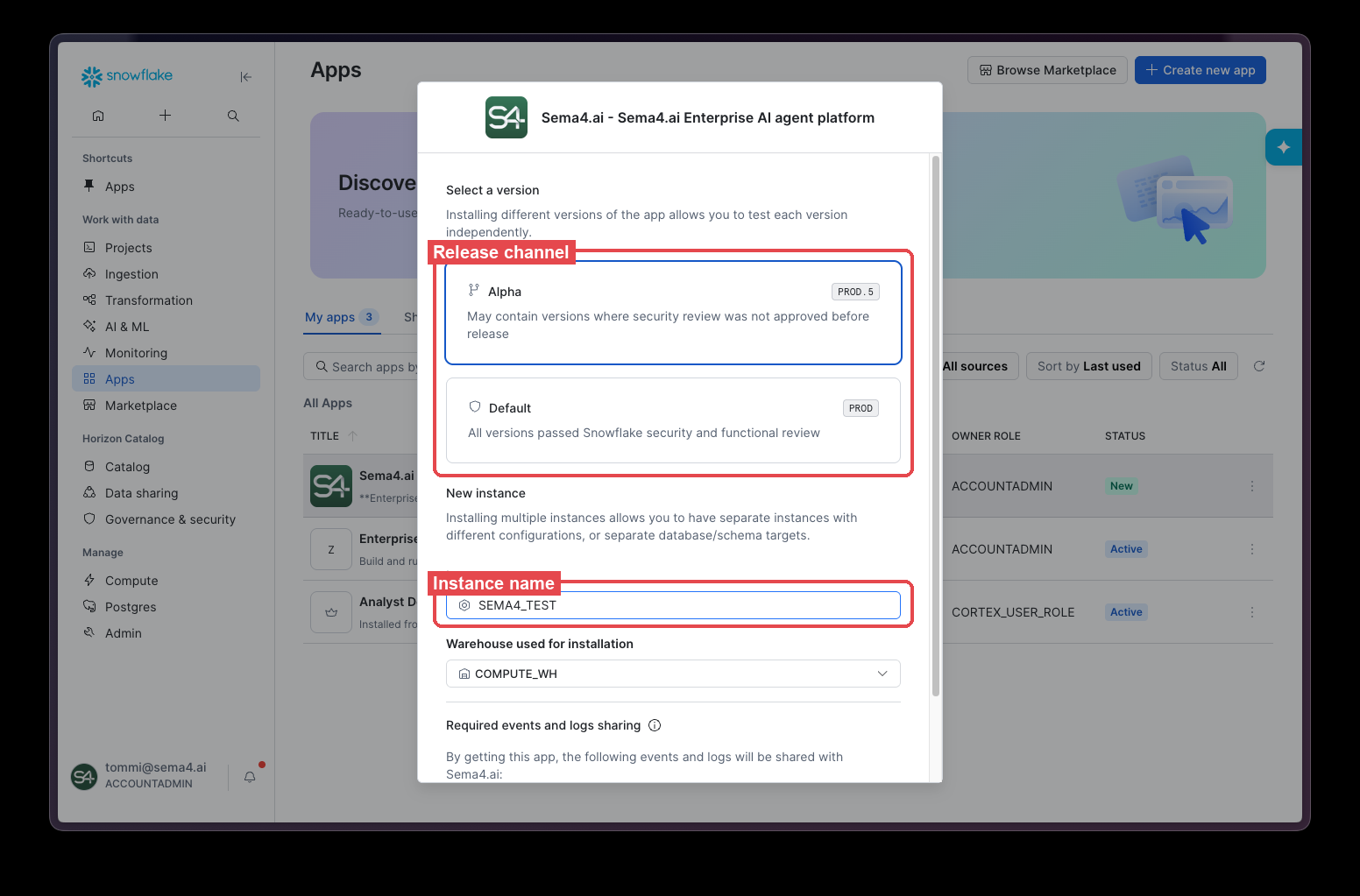Open the Sort by Last used dropdown

[1089, 366]
